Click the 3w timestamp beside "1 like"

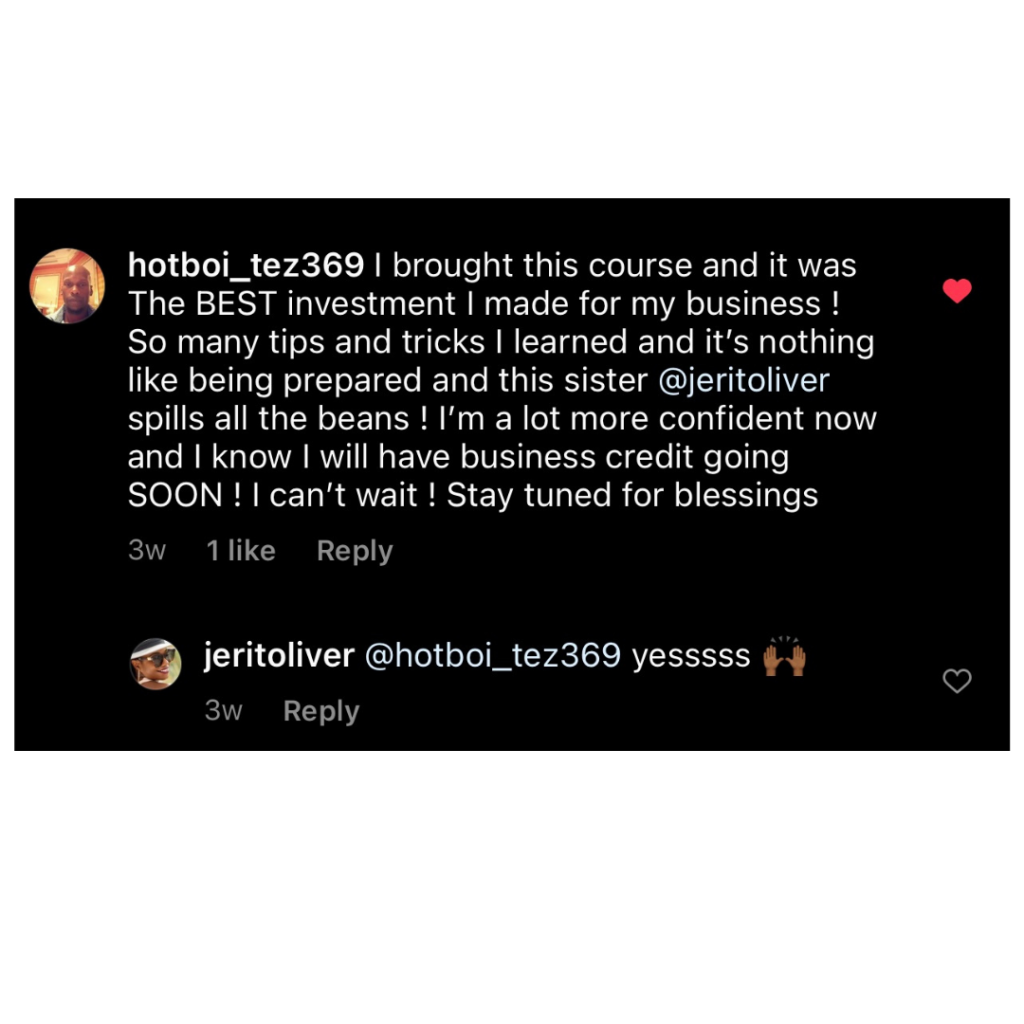pyautogui.click(x=147, y=551)
